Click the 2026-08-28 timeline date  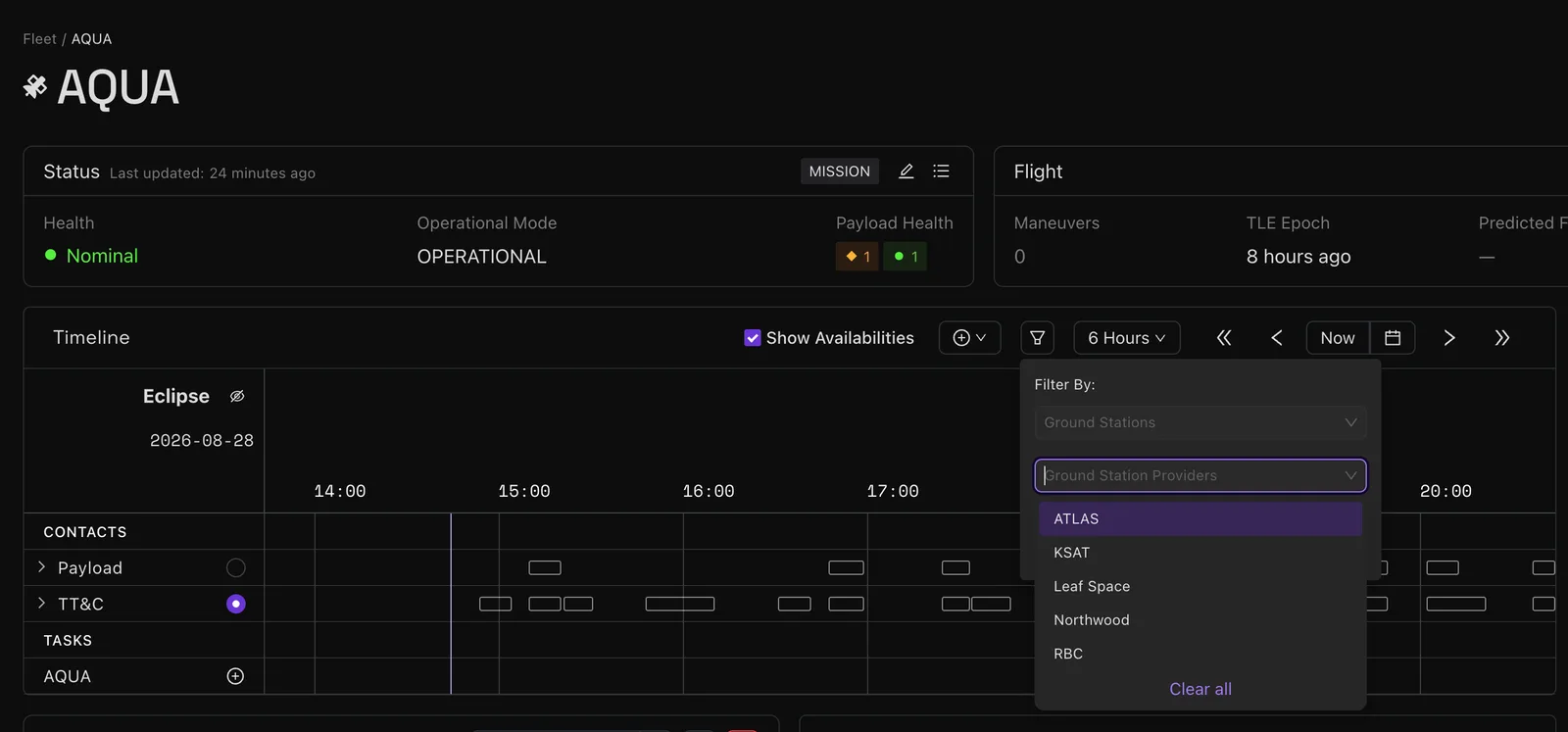202,441
